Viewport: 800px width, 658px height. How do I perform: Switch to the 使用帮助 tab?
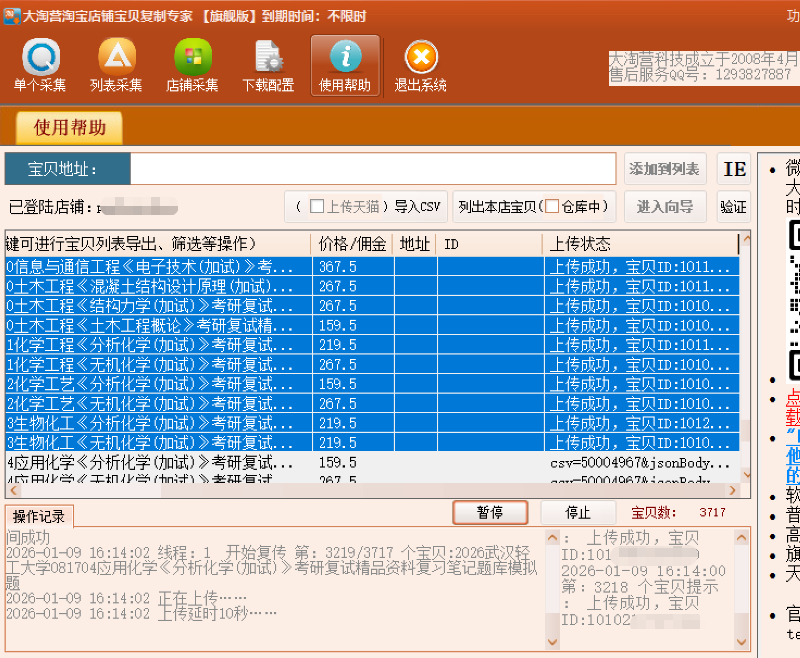pyautogui.click(x=69, y=128)
